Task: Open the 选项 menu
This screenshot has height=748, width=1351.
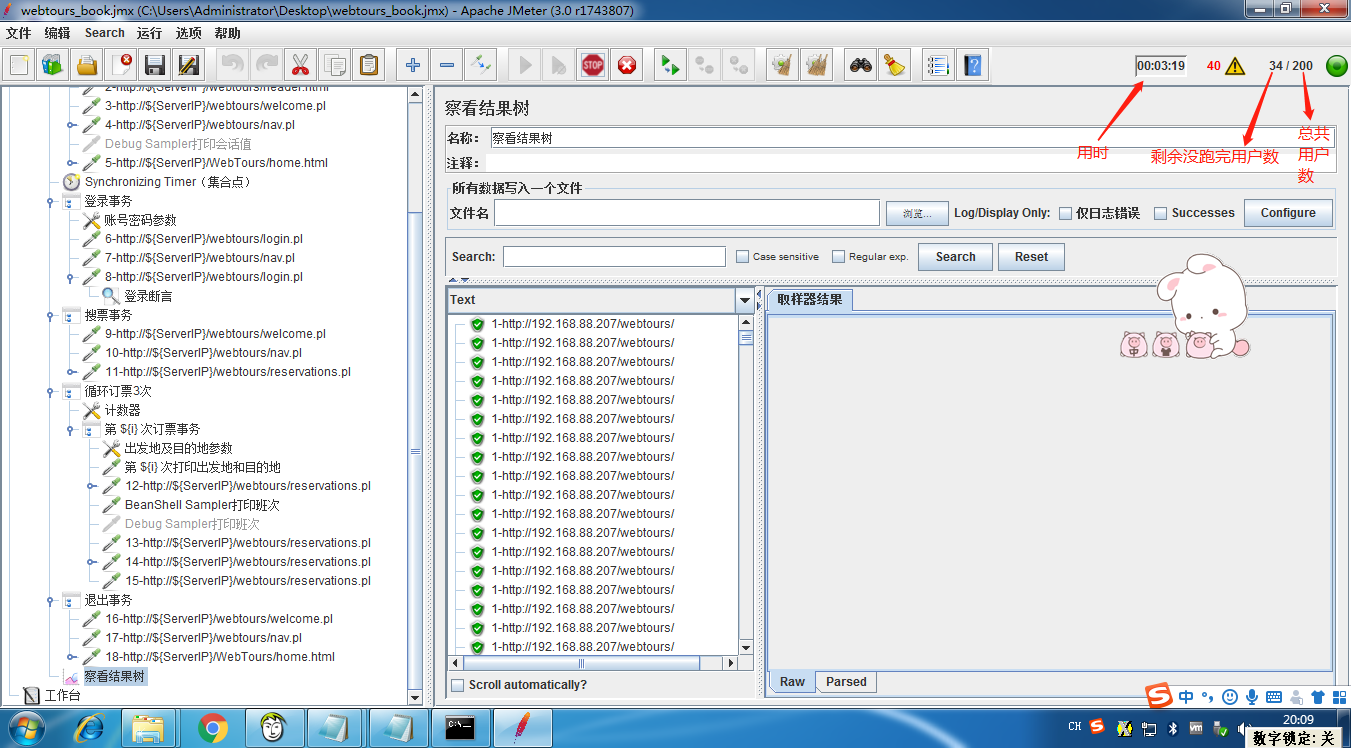Action: [188, 33]
